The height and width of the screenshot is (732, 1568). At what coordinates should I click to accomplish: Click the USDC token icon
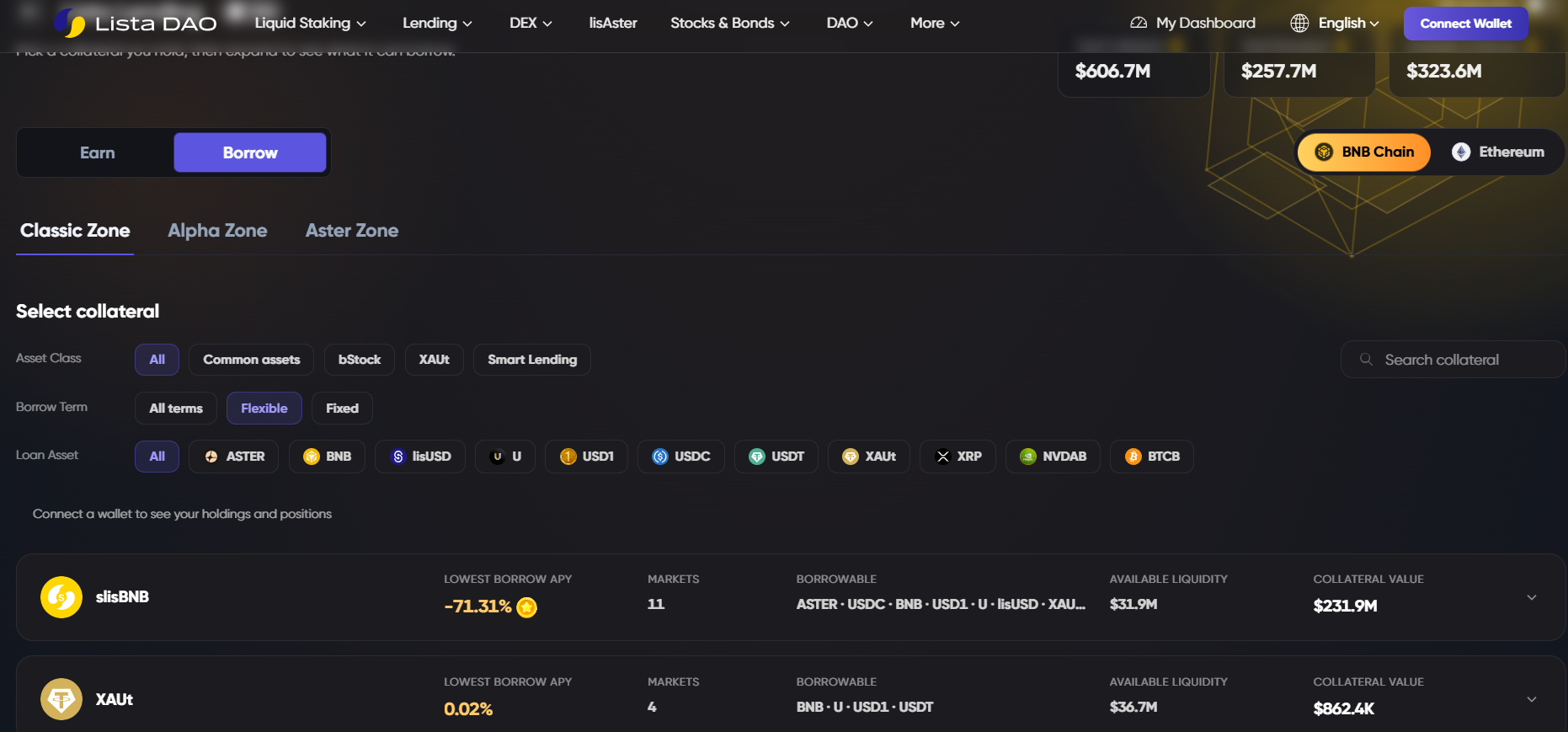660,457
